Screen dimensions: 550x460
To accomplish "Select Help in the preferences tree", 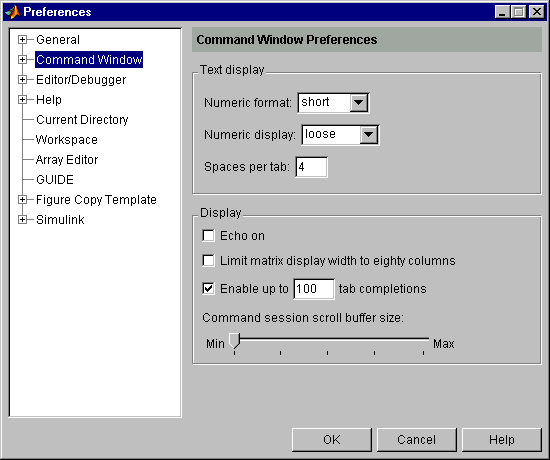I will (x=49, y=100).
